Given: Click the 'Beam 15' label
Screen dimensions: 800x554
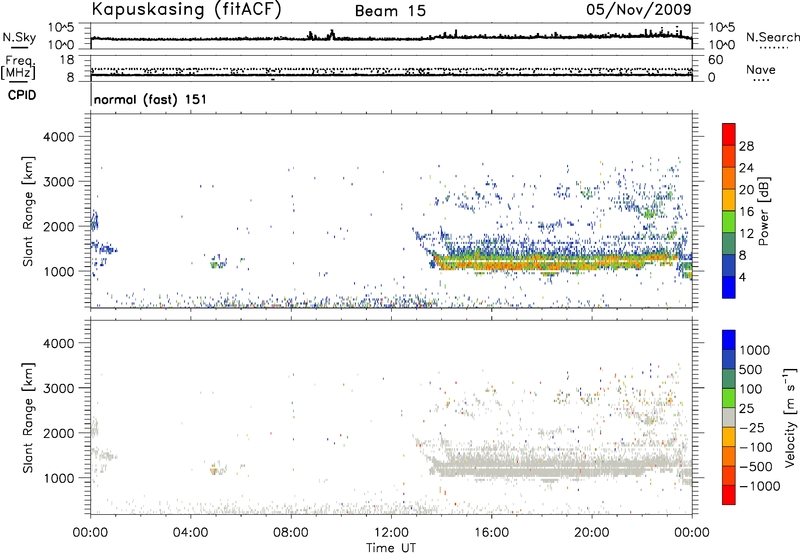Looking at the screenshot, I should pyautogui.click(x=390, y=11).
